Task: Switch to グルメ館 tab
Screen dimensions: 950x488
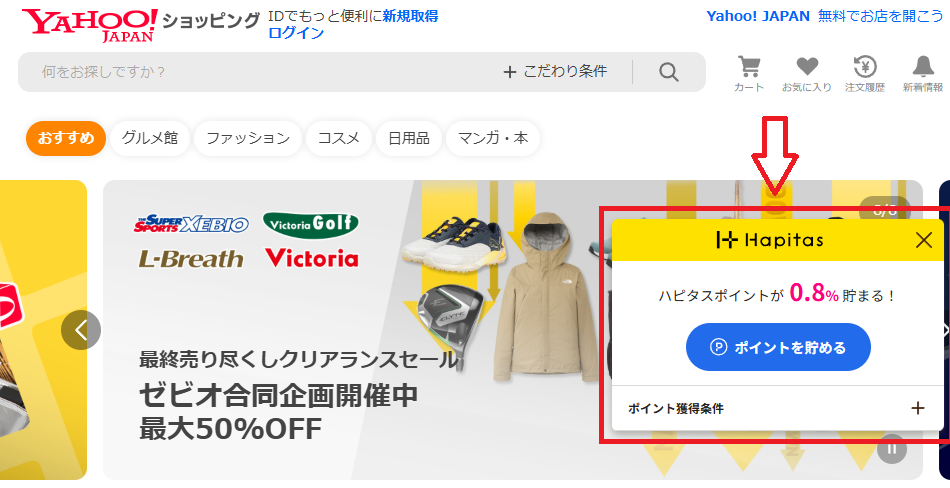Action: click(150, 138)
